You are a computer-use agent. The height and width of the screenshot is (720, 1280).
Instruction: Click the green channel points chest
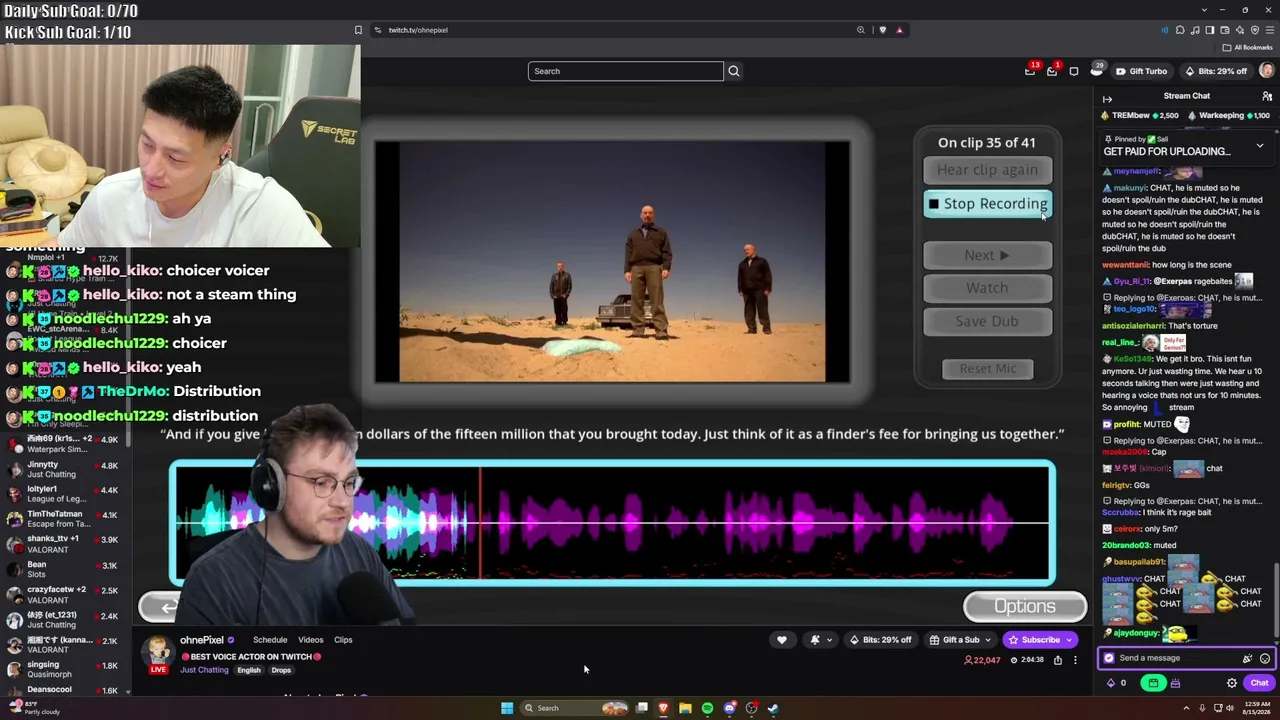pyautogui.click(x=1154, y=683)
